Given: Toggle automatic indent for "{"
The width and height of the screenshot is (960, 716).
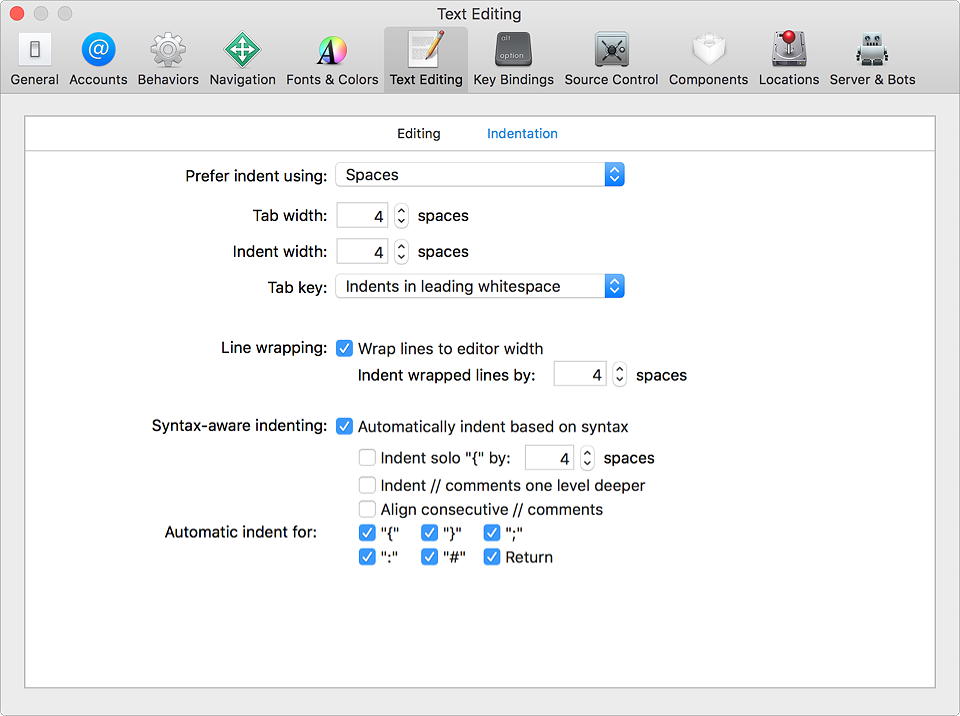Looking at the screenshot, I should [367, 533].
